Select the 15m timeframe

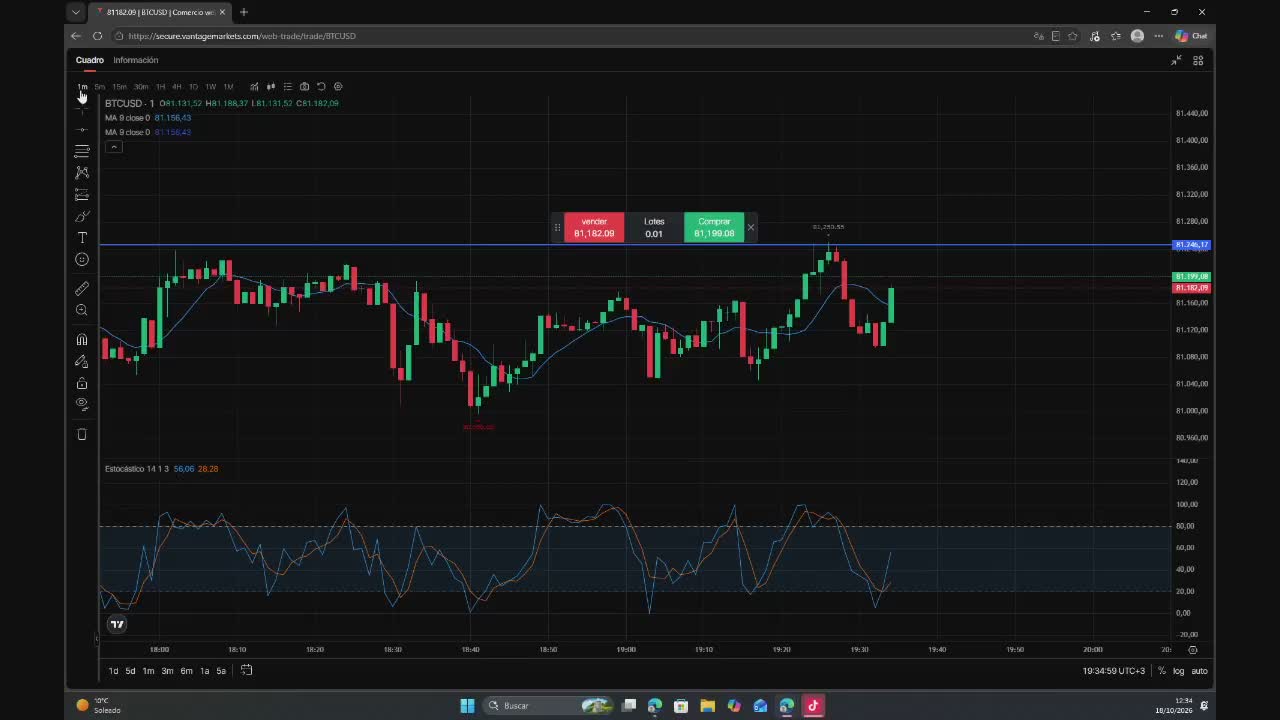[x=119, y=87]
